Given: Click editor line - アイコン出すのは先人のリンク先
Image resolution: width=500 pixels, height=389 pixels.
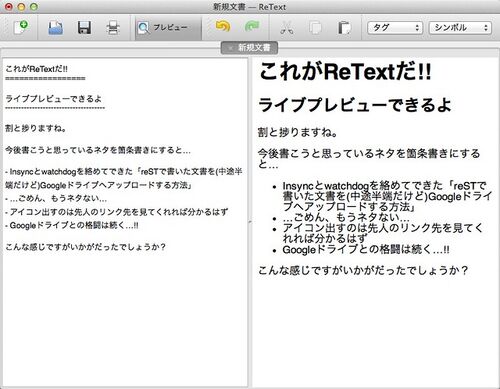Looking at the screenshot, I should coord(117,212).
